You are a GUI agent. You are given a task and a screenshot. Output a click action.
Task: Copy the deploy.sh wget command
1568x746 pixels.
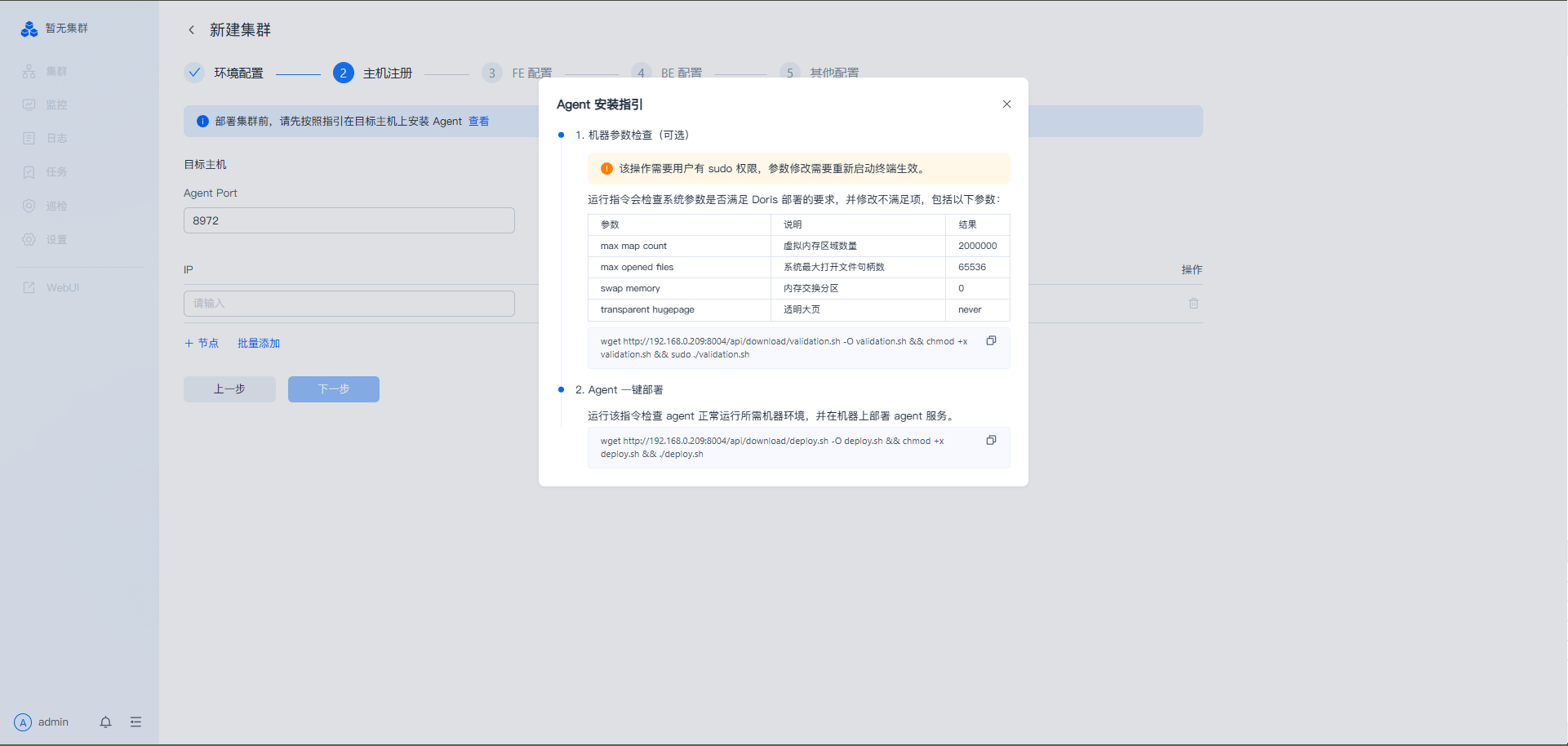(x=991, y=441)
